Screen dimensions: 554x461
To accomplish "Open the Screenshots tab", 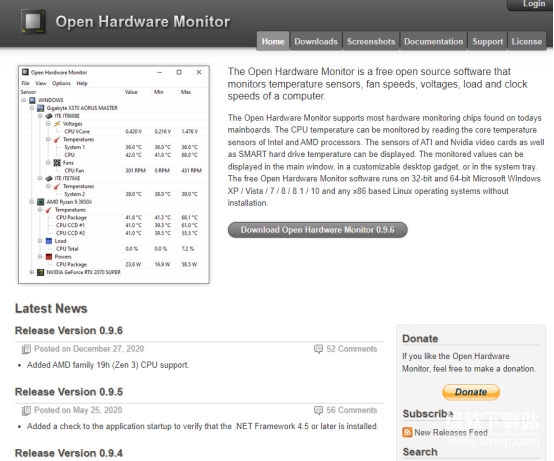I will pos(371,41).
